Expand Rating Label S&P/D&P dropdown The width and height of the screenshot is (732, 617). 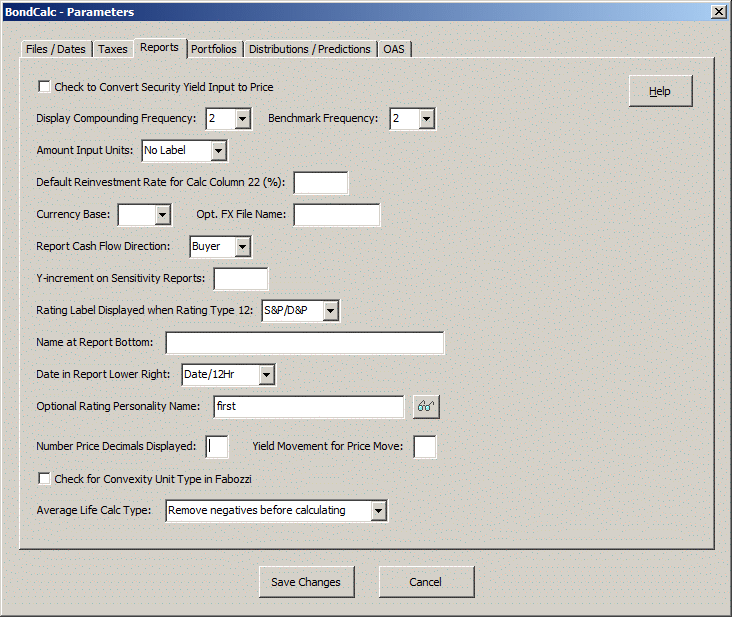[331, 311]
